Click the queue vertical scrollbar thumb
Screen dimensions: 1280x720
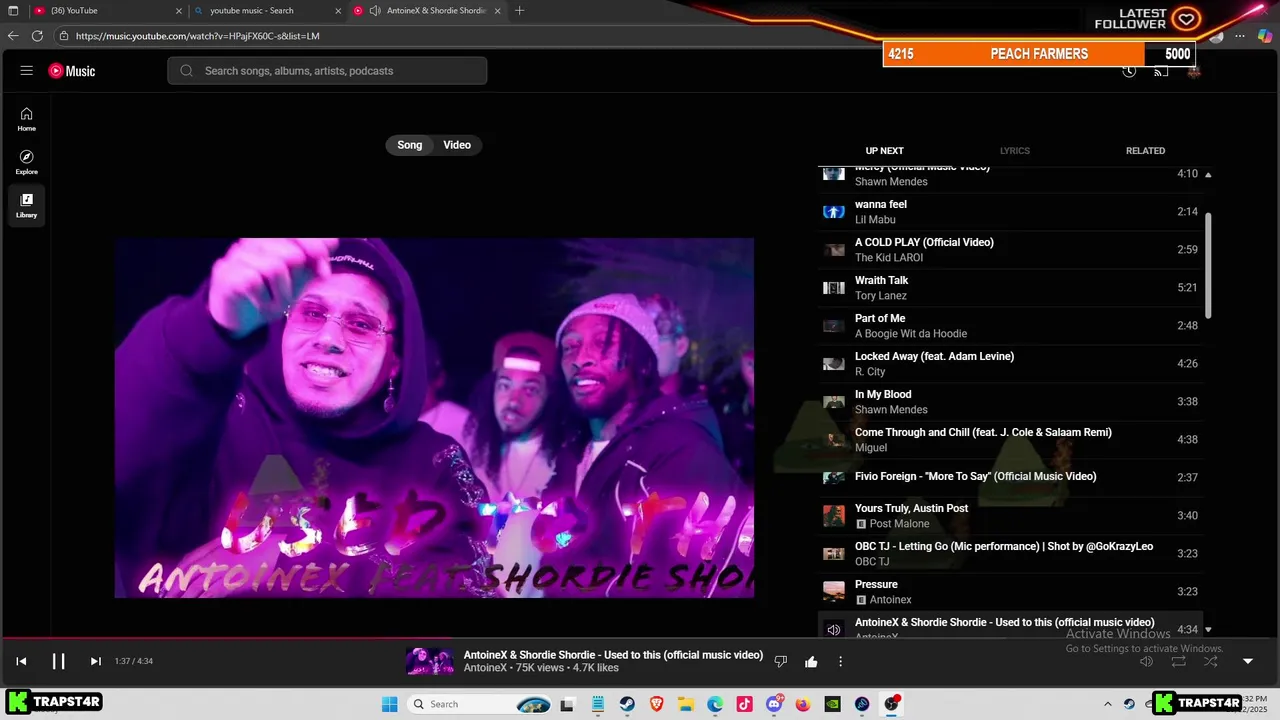(1208, 265)
